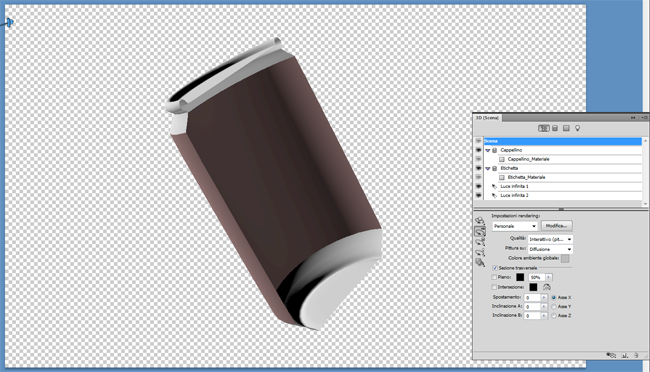
Task: Collapse the Etichetta mesh tree
Action: (x=488, y=168)
